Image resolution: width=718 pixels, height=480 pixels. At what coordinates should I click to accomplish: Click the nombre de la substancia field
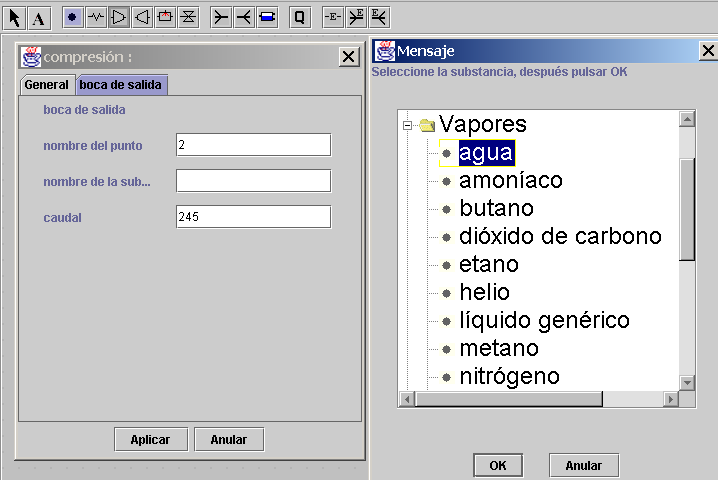253,180
